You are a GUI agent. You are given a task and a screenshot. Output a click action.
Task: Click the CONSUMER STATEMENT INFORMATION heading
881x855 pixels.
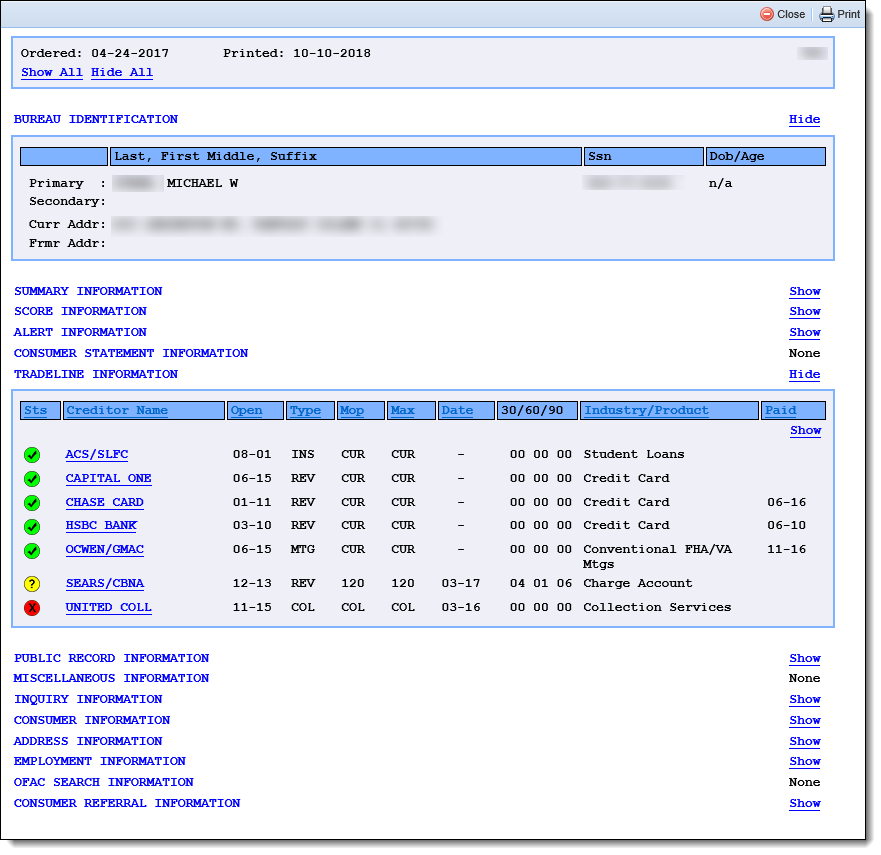tap(131, 353)
